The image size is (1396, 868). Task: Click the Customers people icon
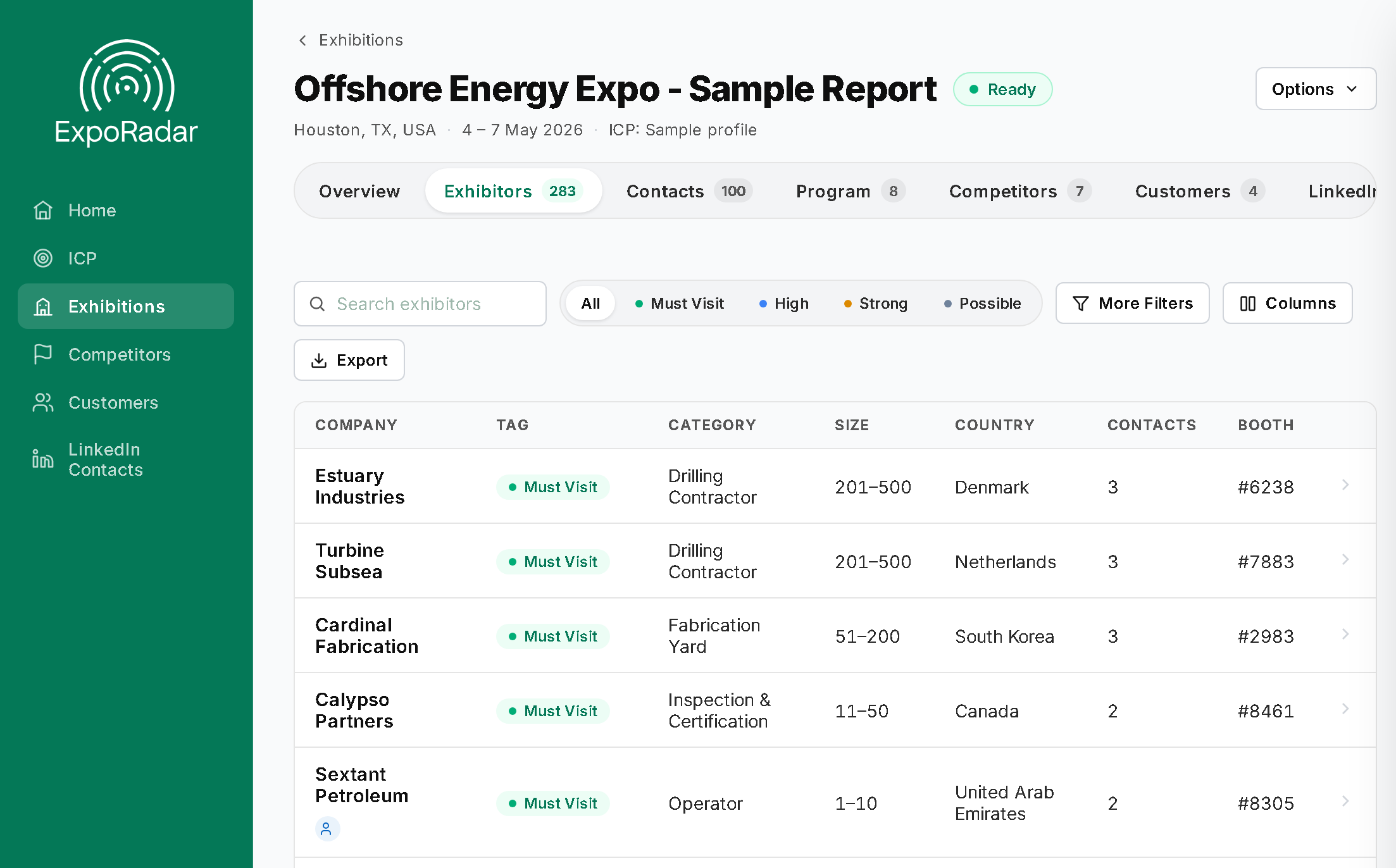point(43,402)
